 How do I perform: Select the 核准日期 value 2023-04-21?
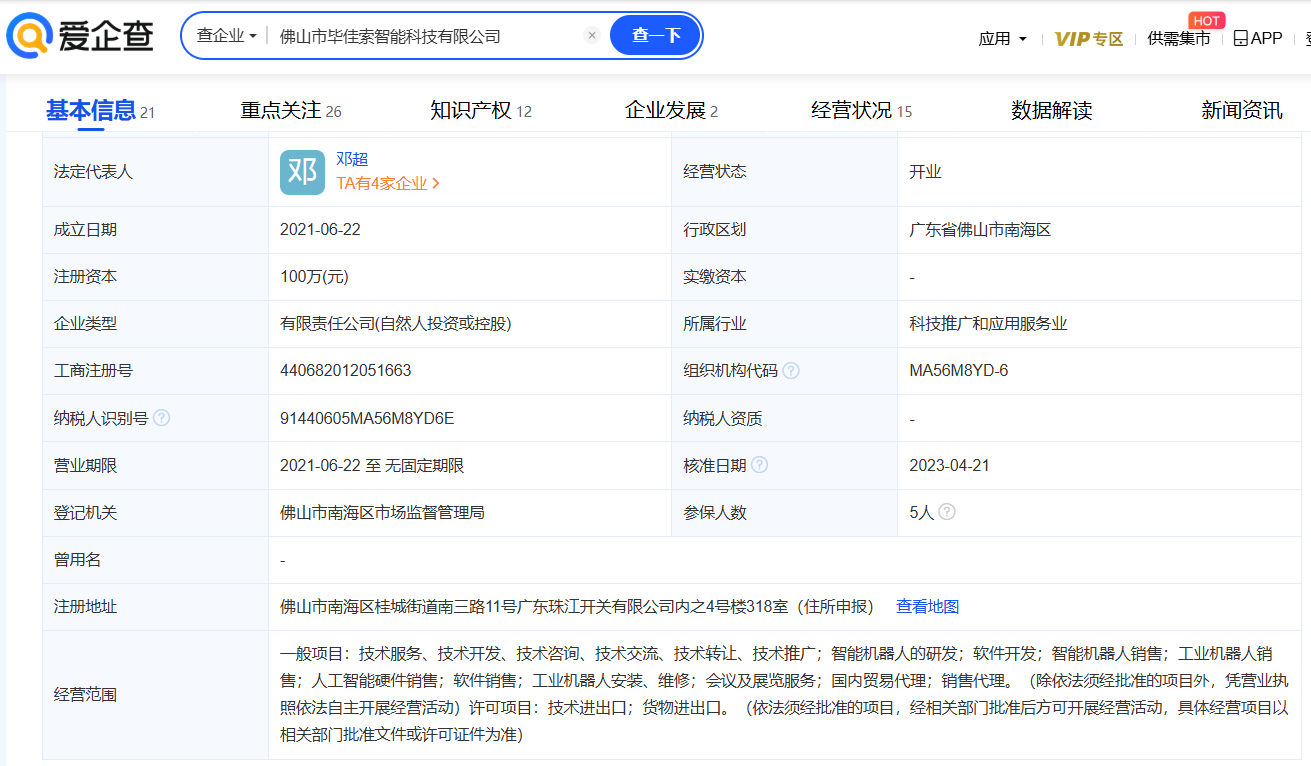pyautogui.click(x=950, y=465)
